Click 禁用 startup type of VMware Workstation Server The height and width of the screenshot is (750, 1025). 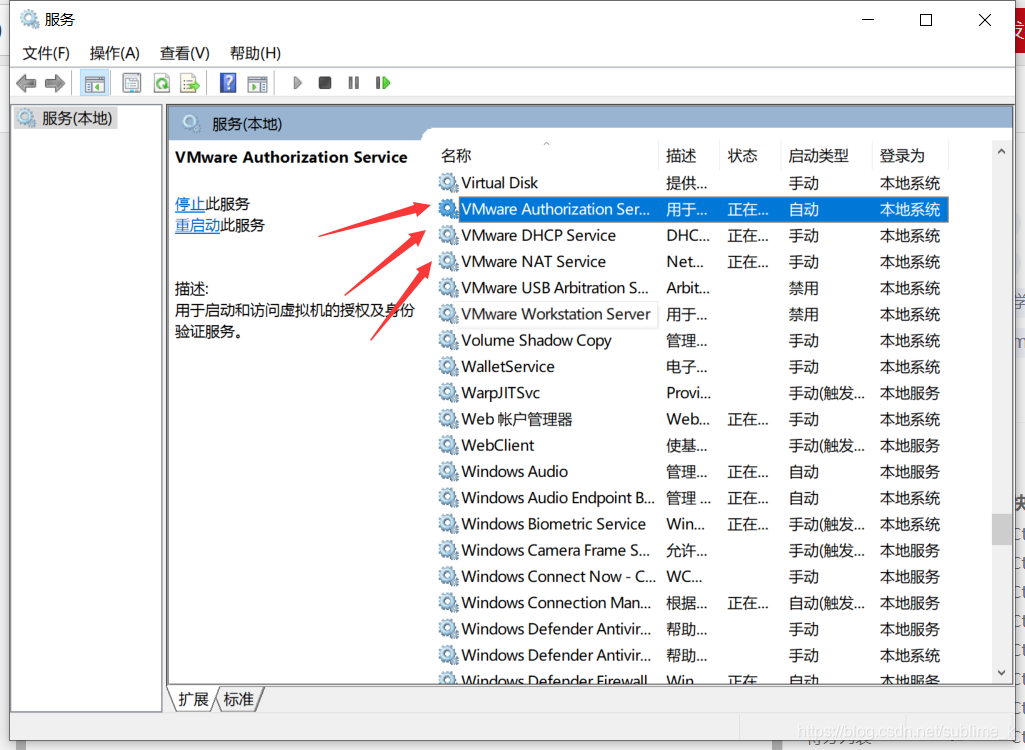pos(803,315)
